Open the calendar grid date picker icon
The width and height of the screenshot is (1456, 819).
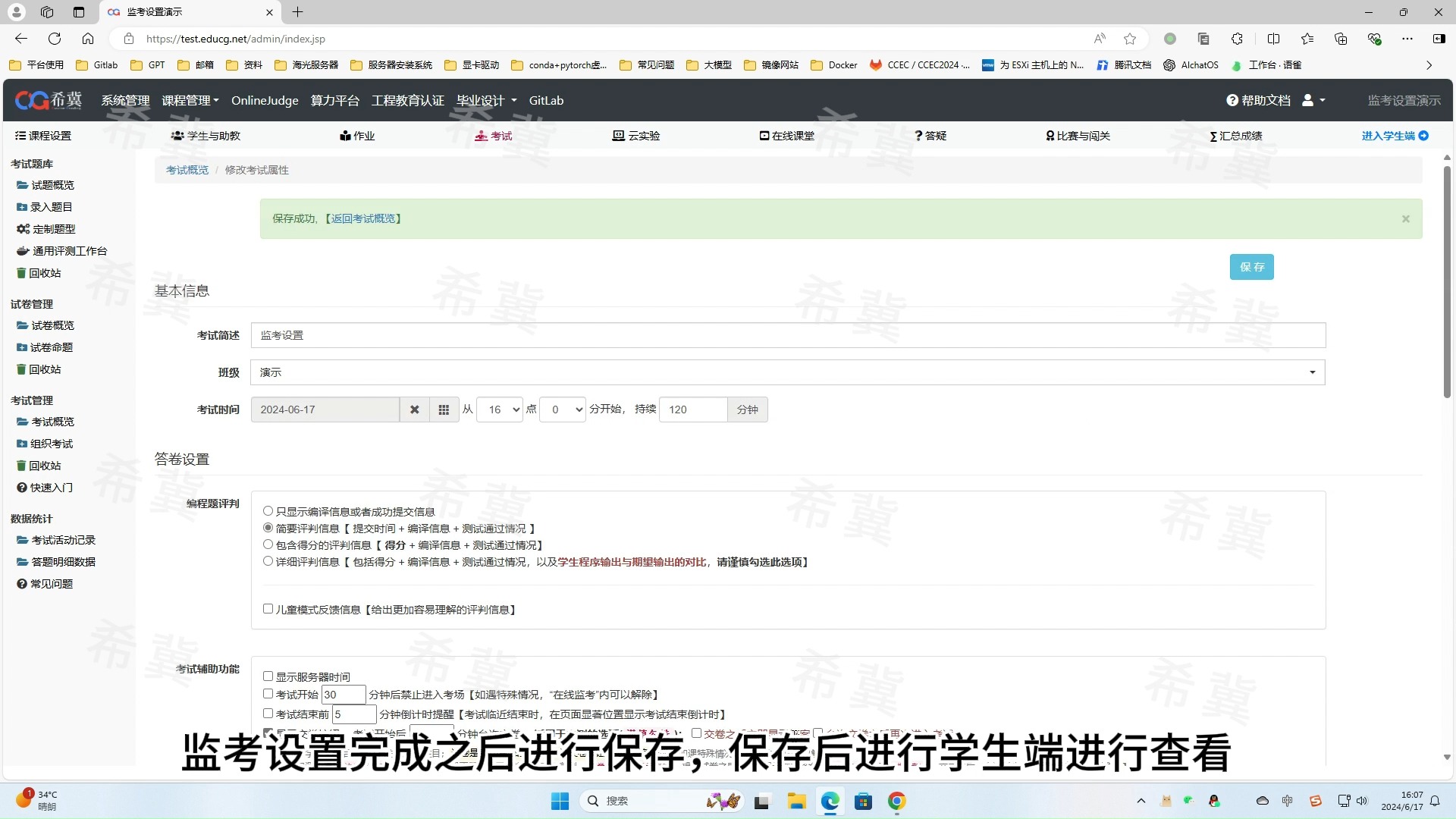pos(444,409)
